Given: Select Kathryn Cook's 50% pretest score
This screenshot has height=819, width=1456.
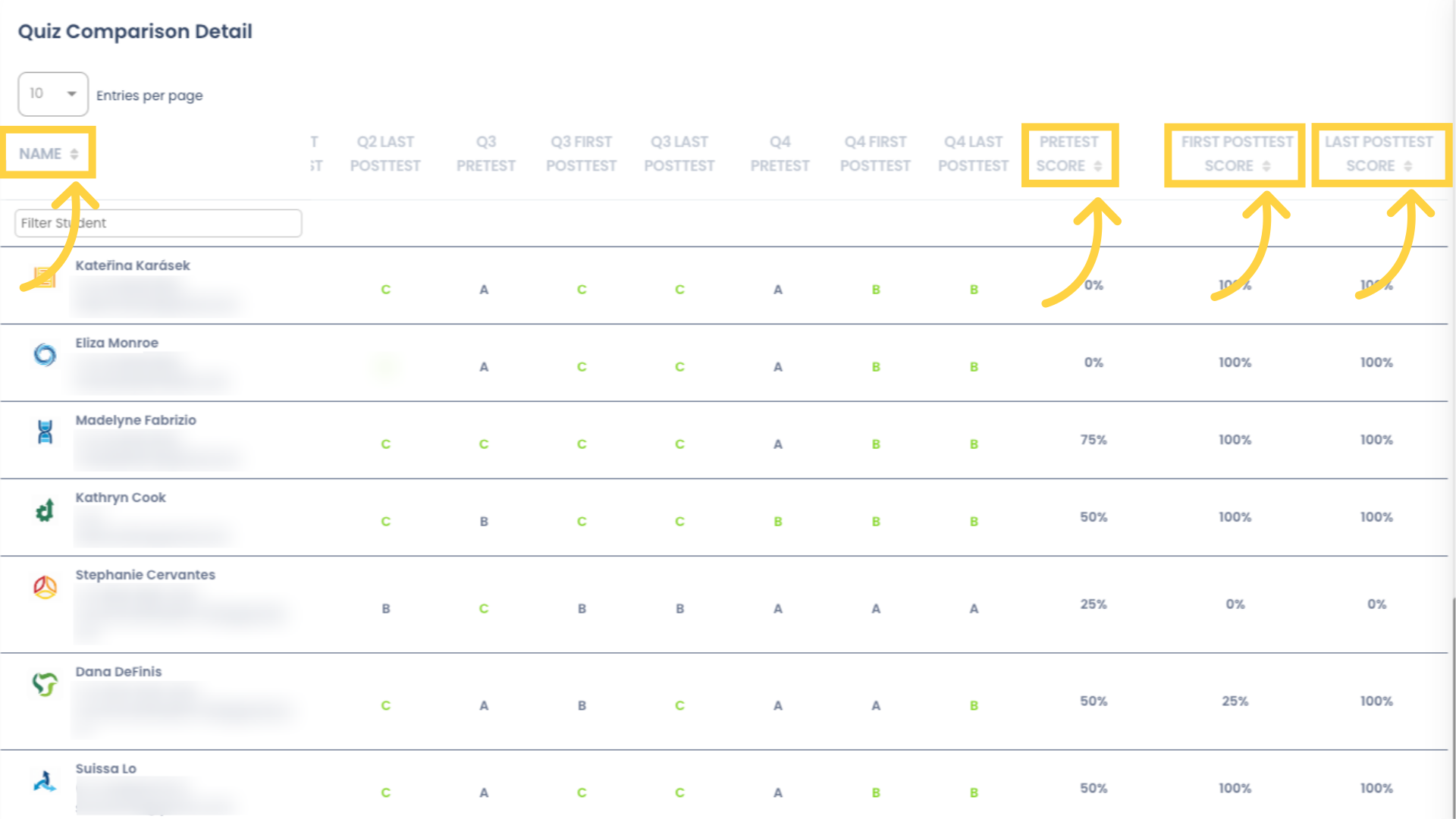Looking at the screenshot, I should tap(1094, 517).
